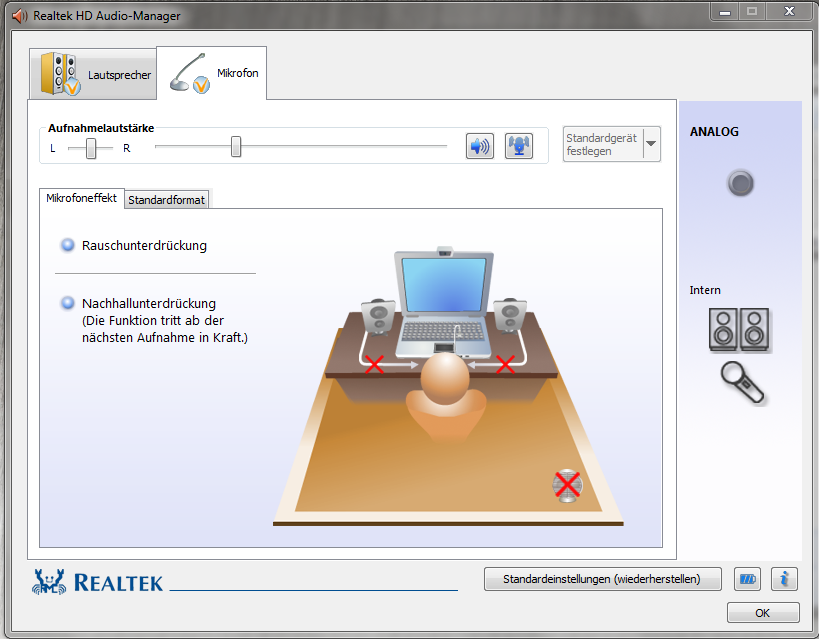The height and width of the screenshot is (639, 819).
Task: Click the Standardgerät festlegen button text
Action: [601, 144]
